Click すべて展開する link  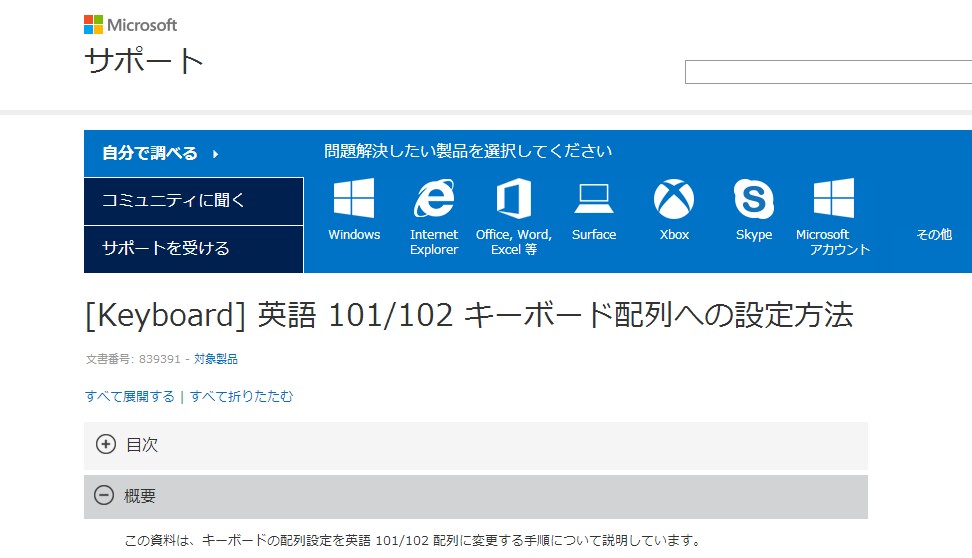[x=130, y=396]
